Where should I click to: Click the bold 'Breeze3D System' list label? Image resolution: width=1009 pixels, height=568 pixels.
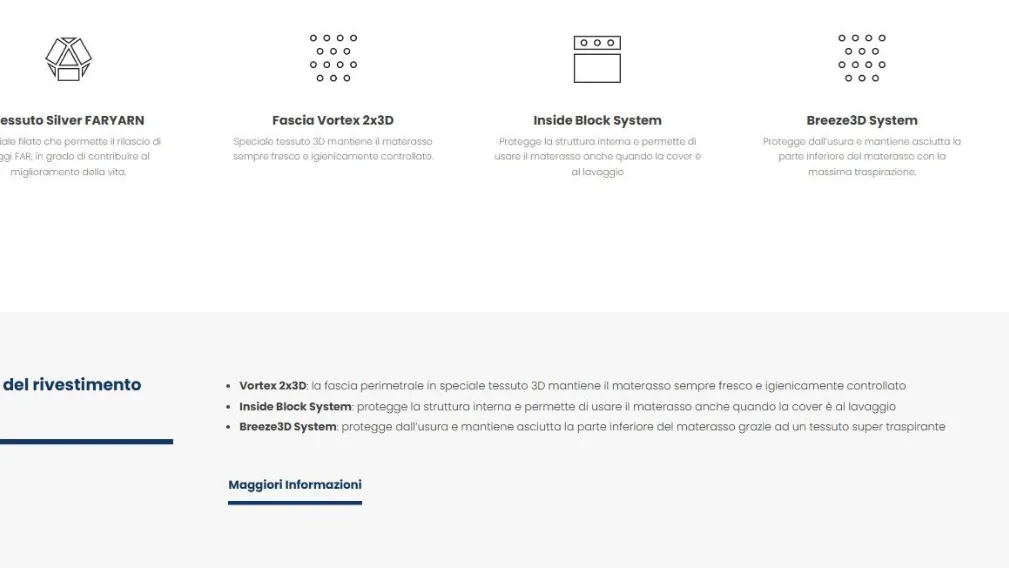tap(287, 427)
